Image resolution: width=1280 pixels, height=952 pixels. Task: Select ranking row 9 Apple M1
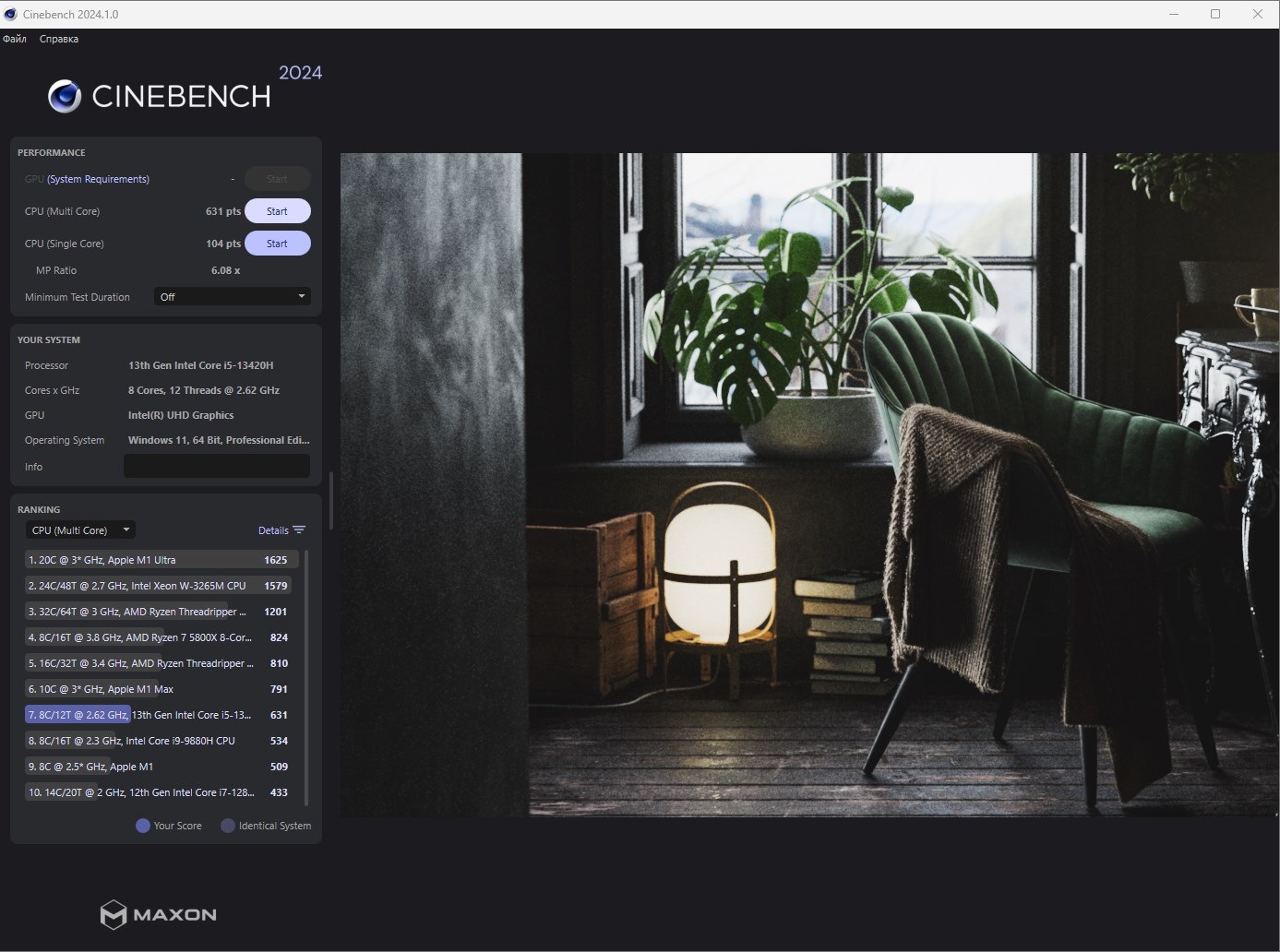(x=161, y=767)
